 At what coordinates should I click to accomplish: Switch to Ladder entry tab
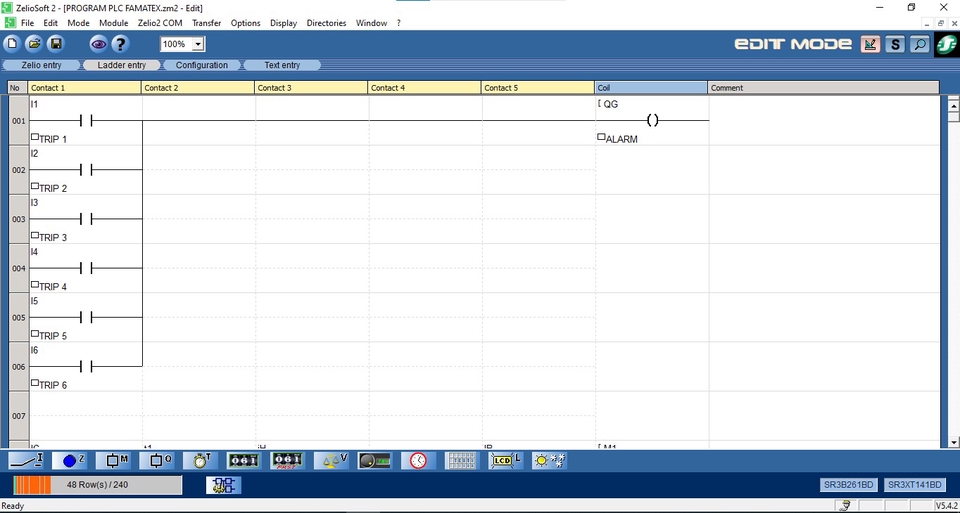click(x=122, y=65)
